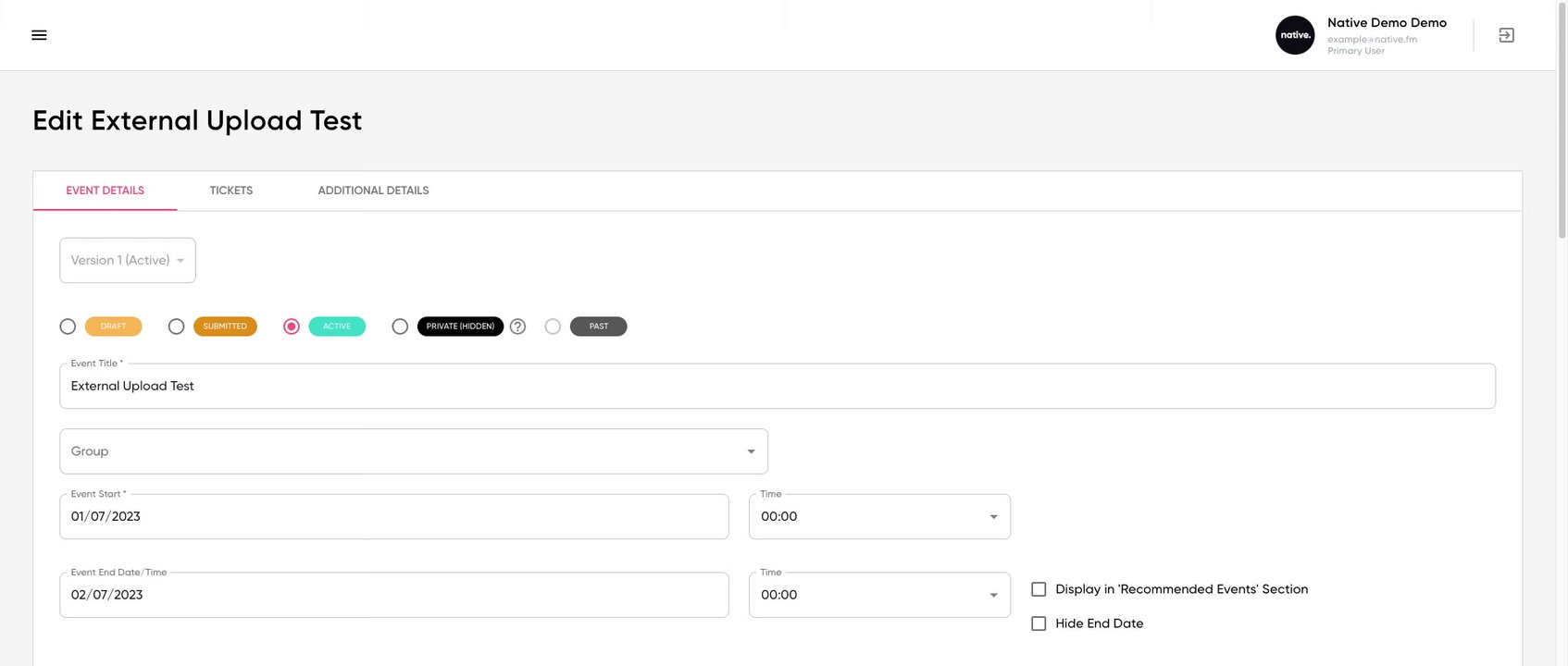
Task: Enable Display in 'Recommended Events' Section
Action: [x=1039, y=589]
